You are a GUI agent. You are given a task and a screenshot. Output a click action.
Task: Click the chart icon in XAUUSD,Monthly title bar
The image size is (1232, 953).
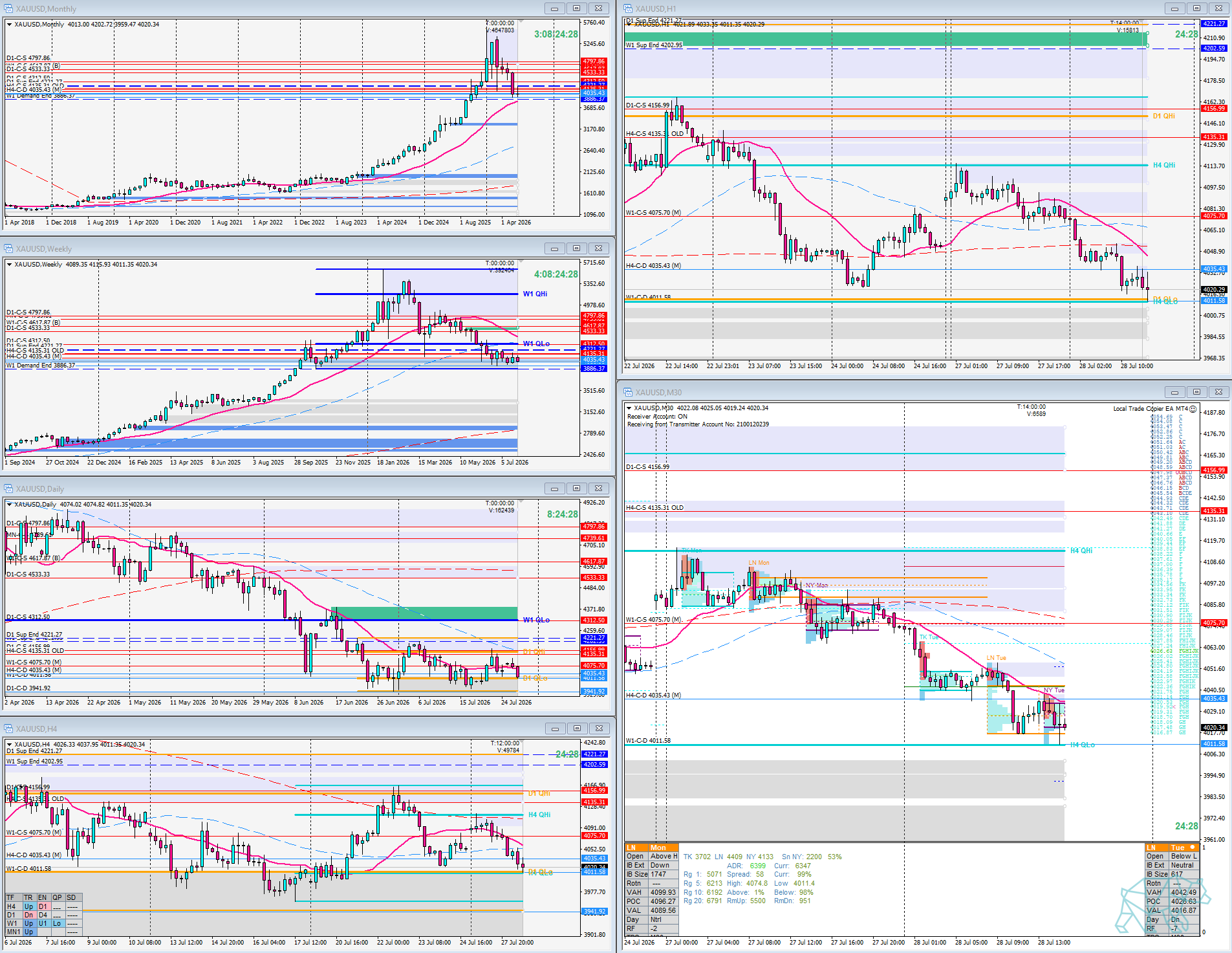(9, 8)
